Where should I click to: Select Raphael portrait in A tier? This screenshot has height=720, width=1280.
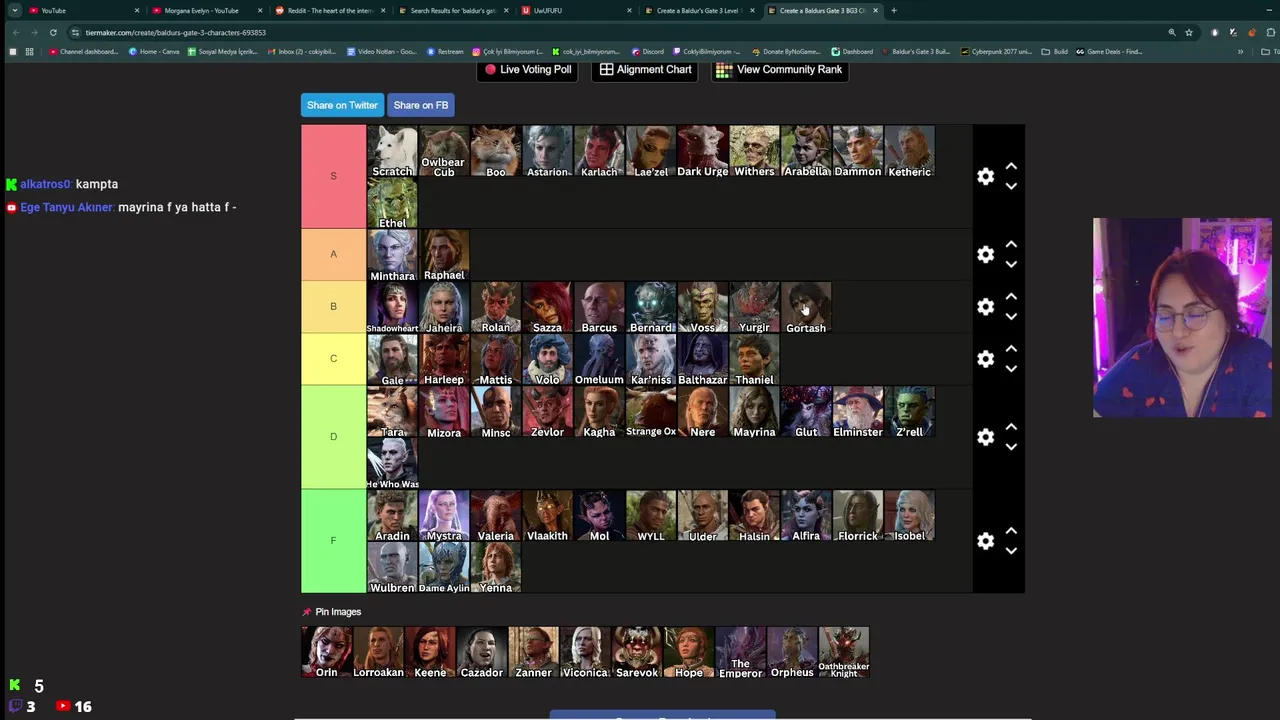pos(444,255)
